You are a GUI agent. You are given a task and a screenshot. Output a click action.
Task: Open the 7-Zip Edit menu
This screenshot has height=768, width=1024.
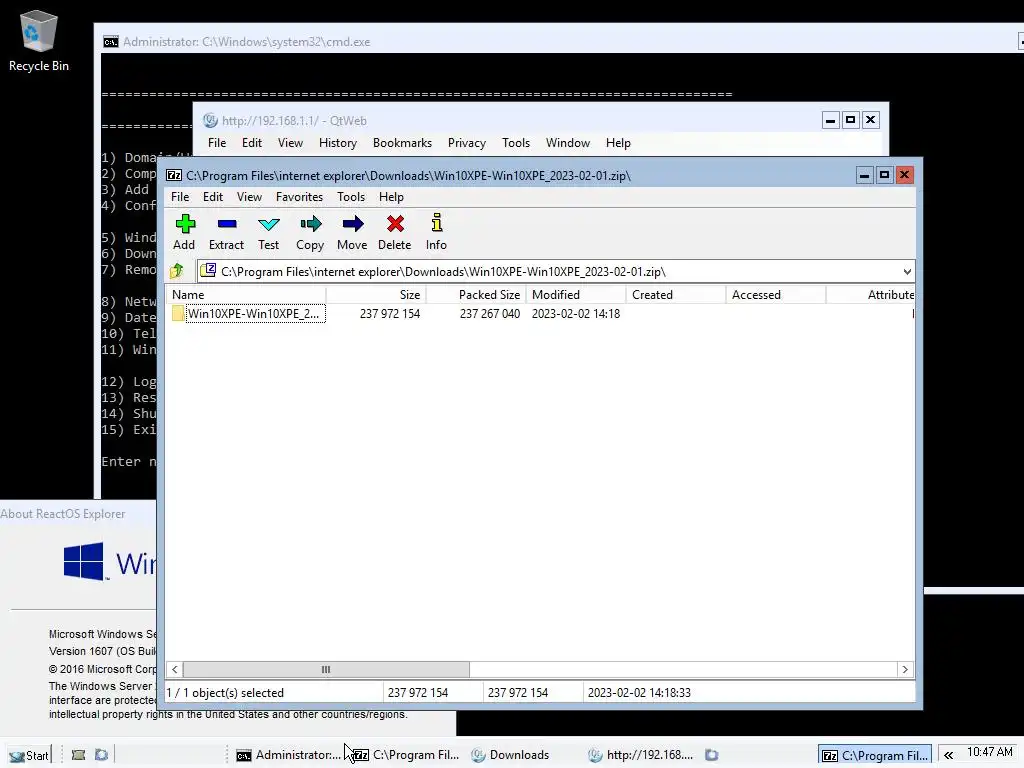[213, 197]
